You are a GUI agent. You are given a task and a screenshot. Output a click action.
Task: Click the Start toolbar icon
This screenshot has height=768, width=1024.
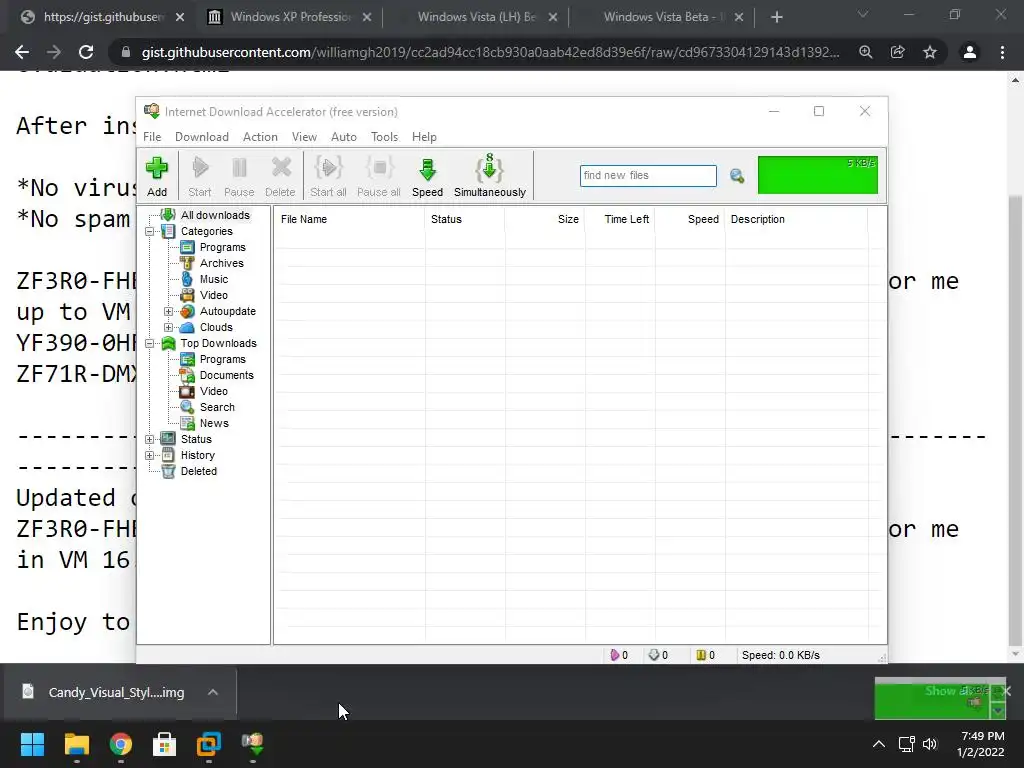(200, 176)
